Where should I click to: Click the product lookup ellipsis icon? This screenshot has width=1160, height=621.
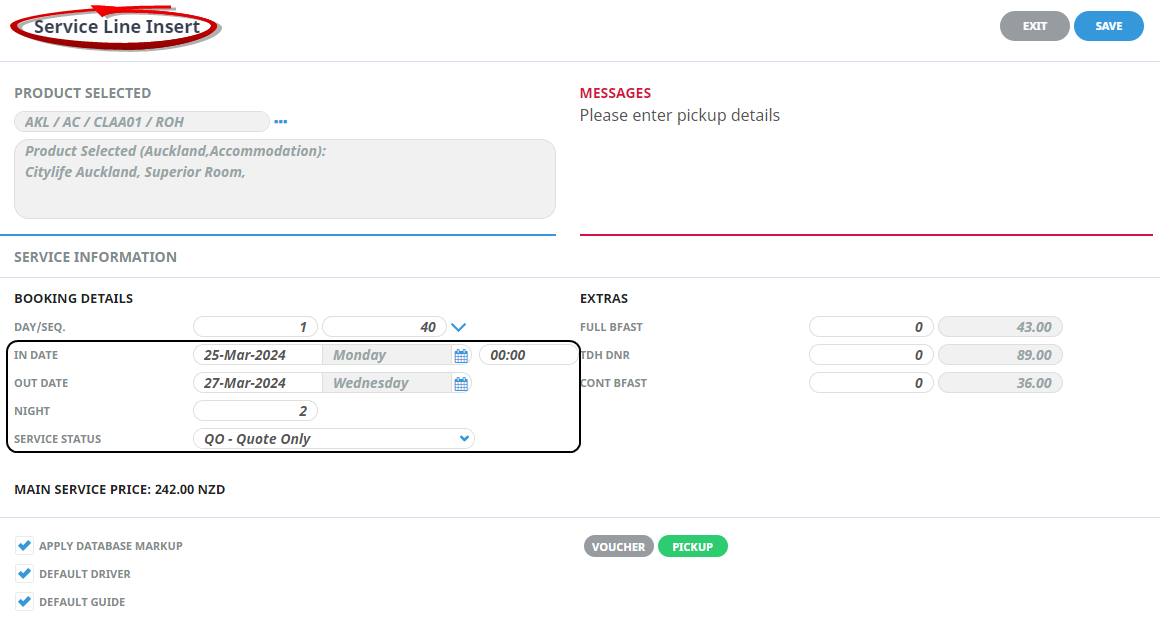point(281,122)
